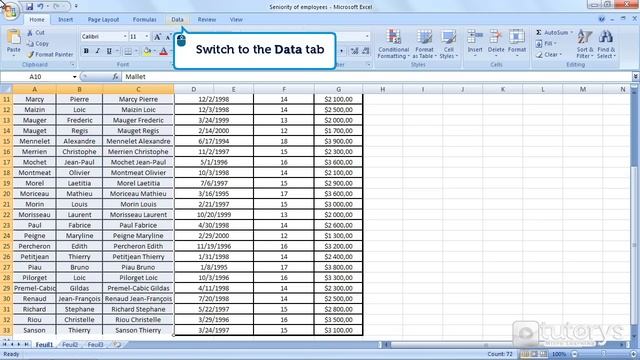Open Format as Table gallery

(x=424, y=44)
